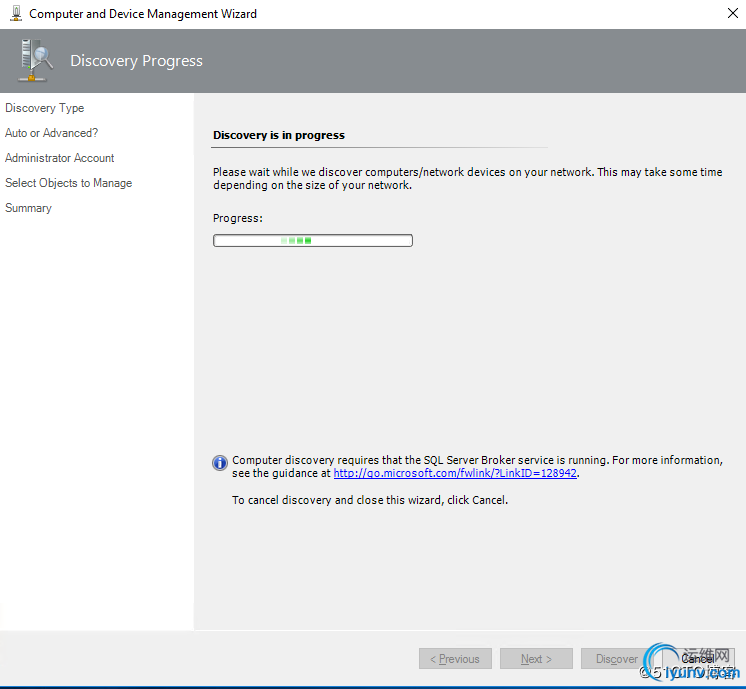Screen dimensions: 746x689
Task: Click the Discovery Progress header title
Action: coord(137,61)
